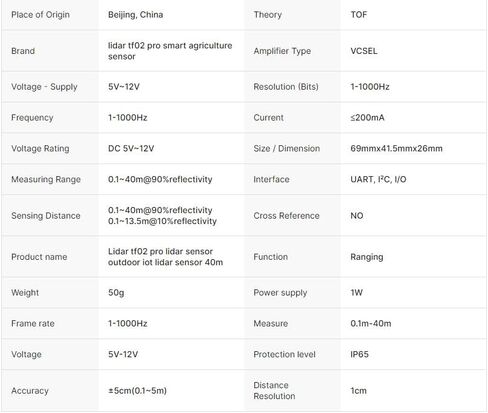Click the Measuring Range label
Image resolution: width=488 pixels, height=413 pixels.
click(46, 179)
